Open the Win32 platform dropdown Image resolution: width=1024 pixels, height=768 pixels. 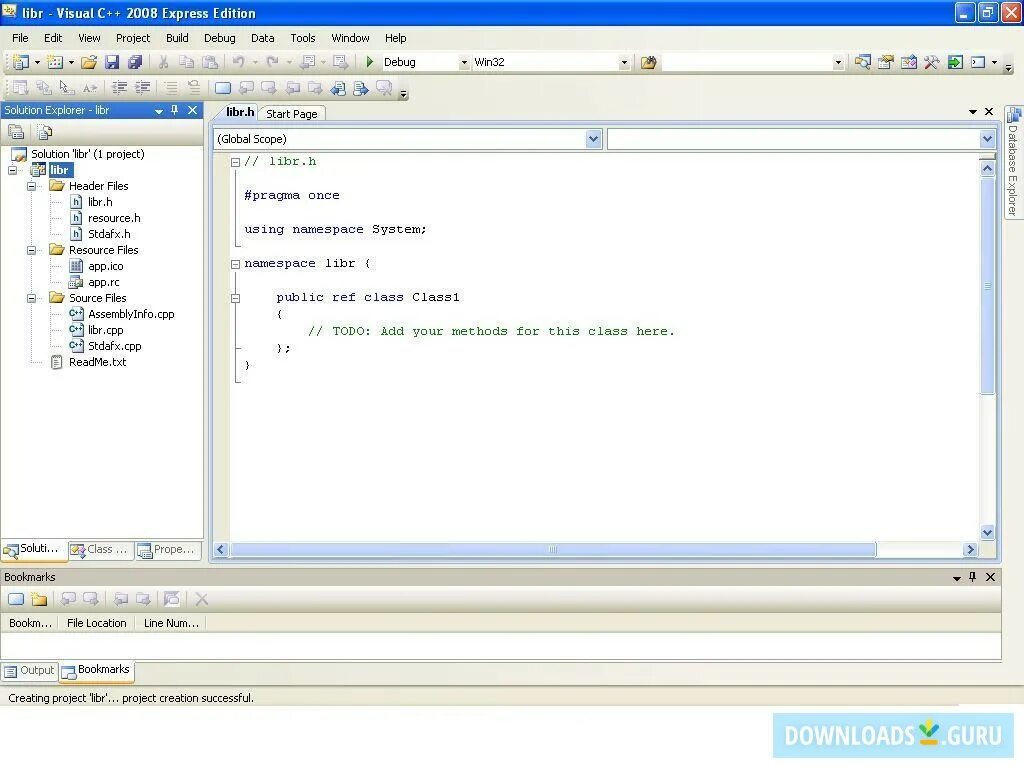[x=624, y=63]
